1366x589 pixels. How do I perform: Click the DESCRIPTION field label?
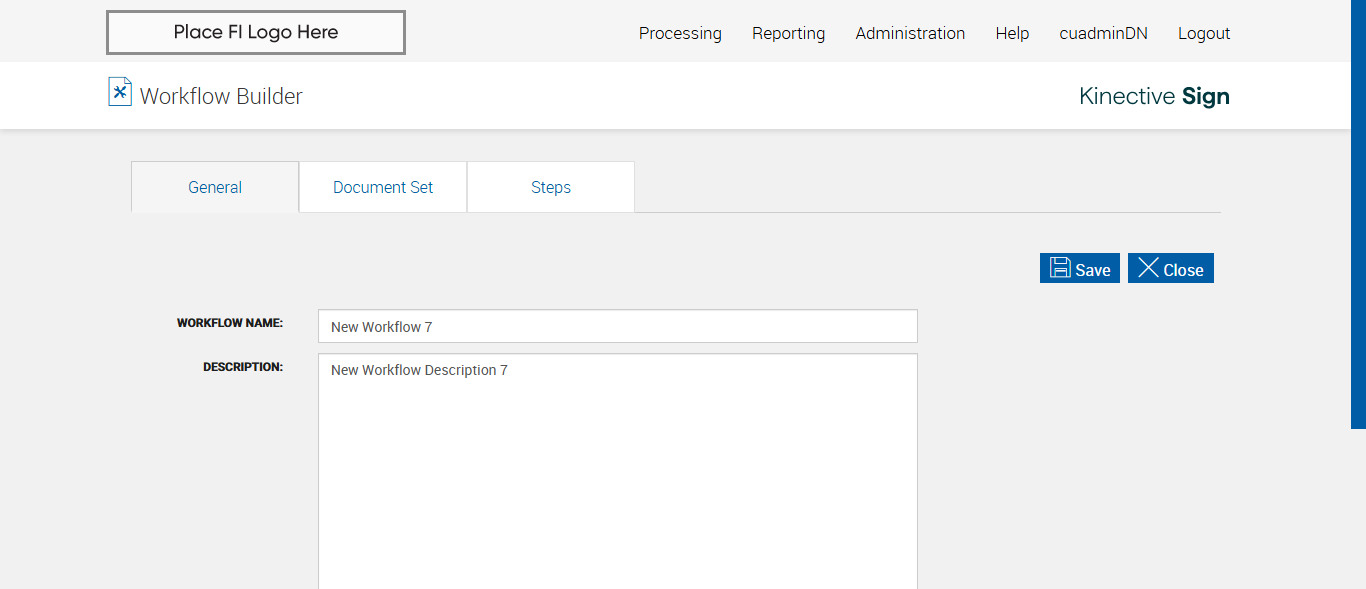pos(243,367)
